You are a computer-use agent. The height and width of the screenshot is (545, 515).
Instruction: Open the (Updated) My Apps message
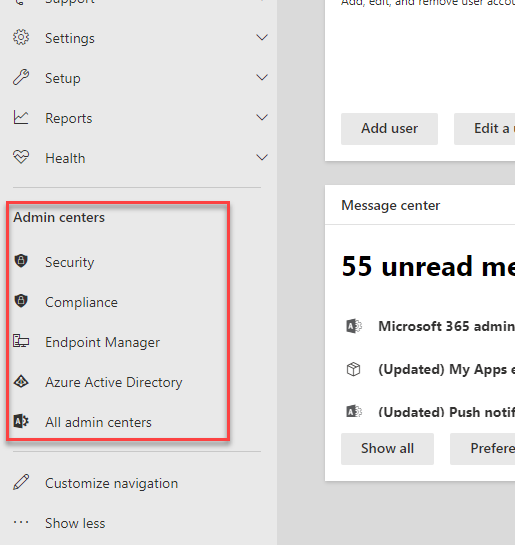(447, 369)
